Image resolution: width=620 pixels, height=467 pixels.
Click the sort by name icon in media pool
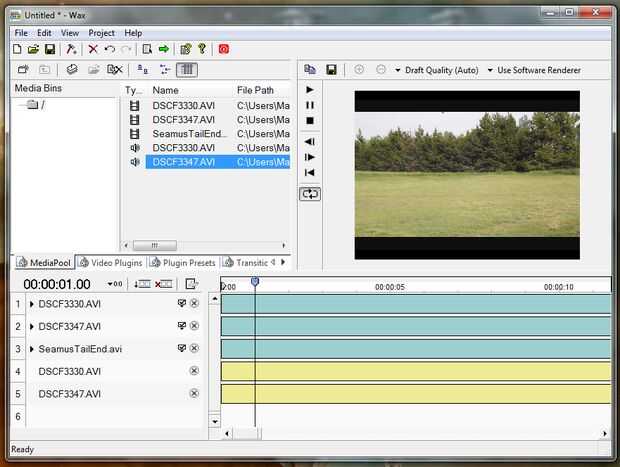(143, 70)
